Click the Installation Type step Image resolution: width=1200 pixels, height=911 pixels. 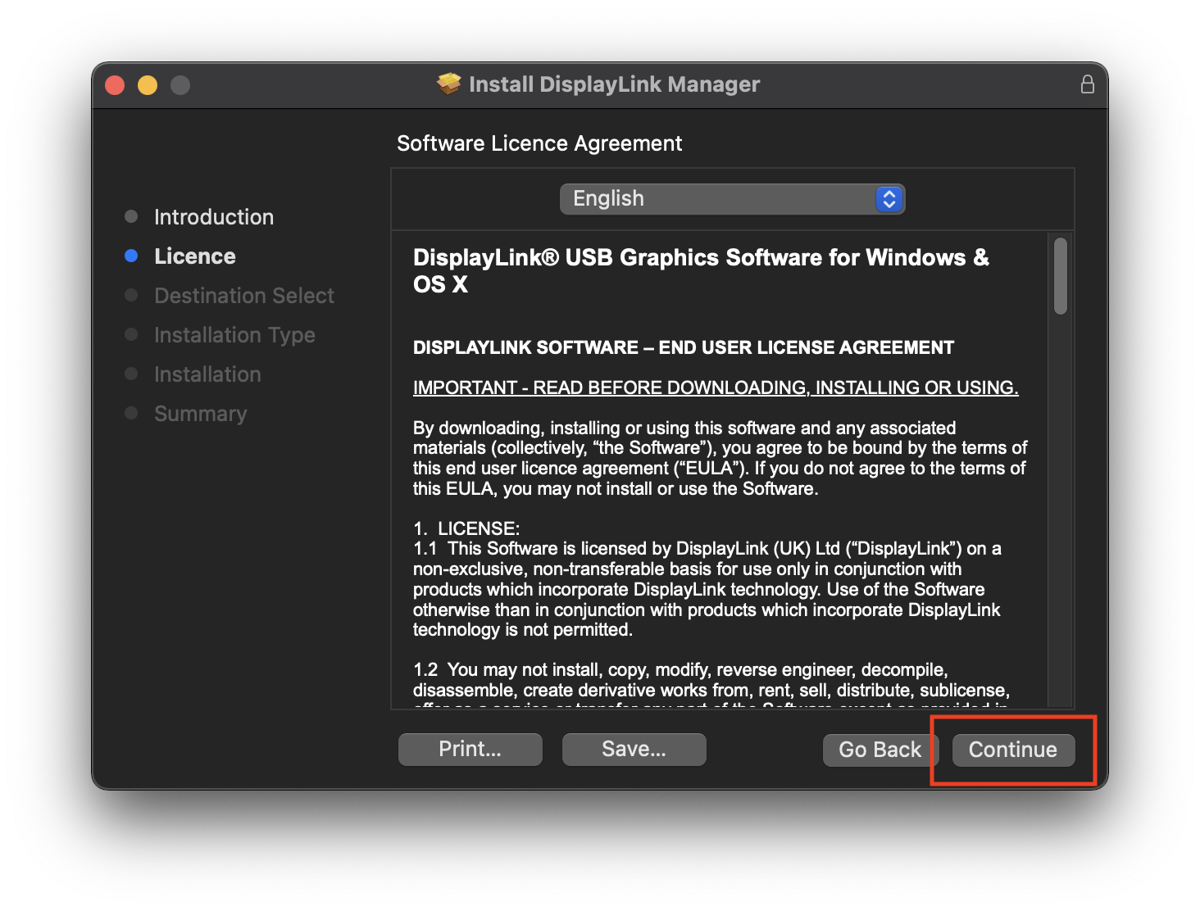234,335
